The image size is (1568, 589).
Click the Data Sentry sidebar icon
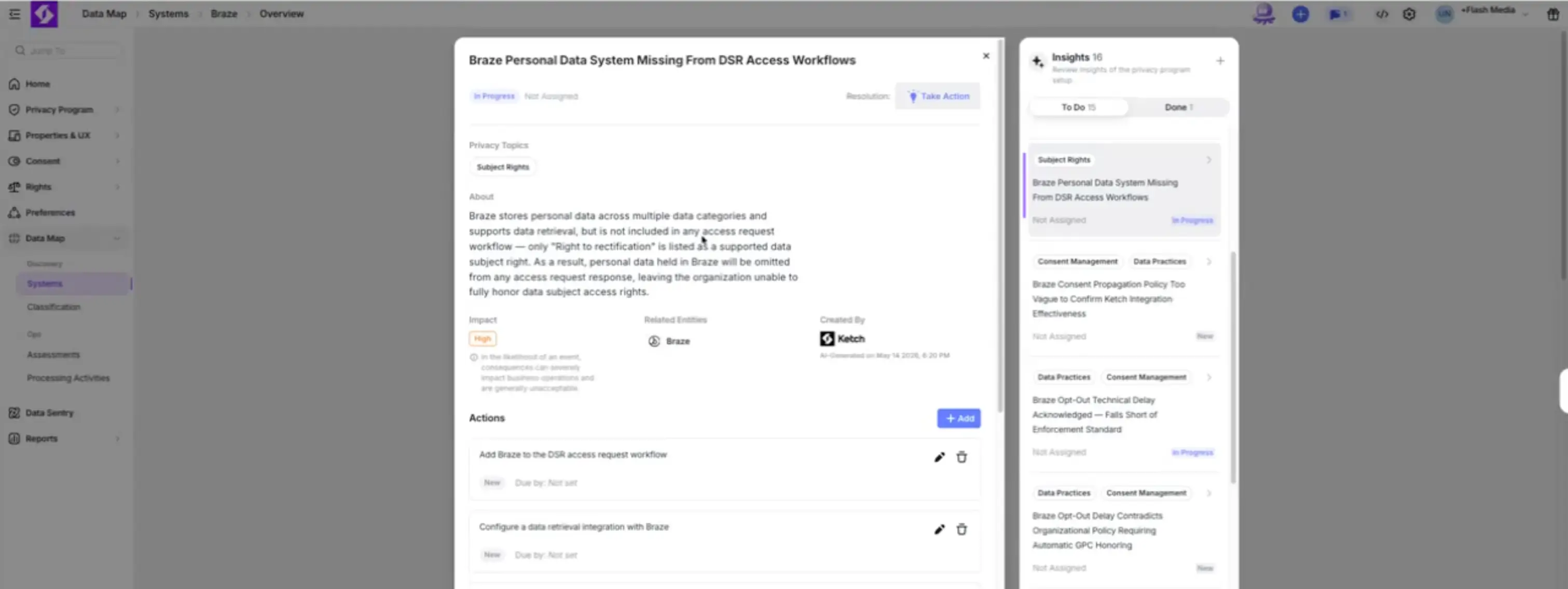14,413
